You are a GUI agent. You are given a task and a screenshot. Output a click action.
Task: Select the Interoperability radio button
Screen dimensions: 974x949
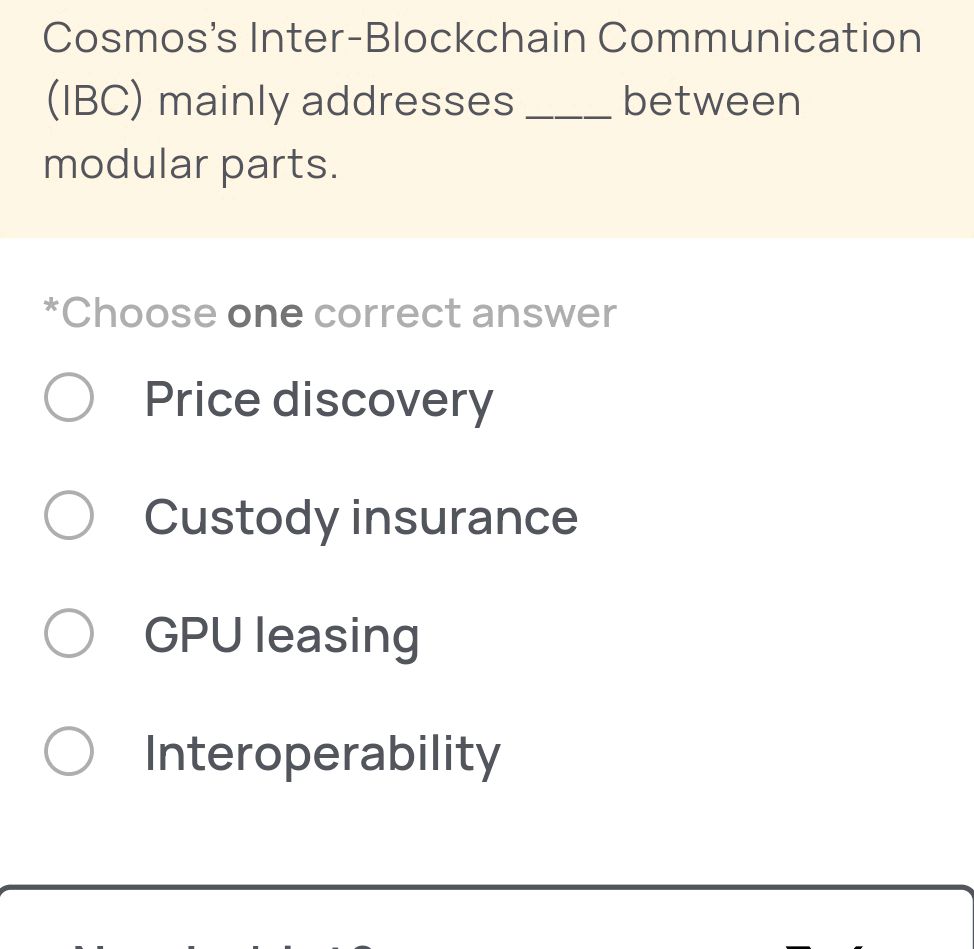[68, 751]
